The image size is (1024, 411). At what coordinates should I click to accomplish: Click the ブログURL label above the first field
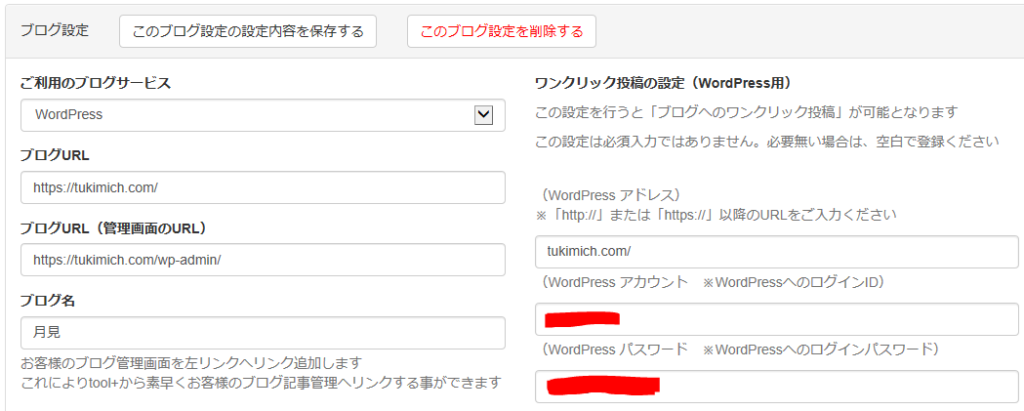[x=55, y=156]
